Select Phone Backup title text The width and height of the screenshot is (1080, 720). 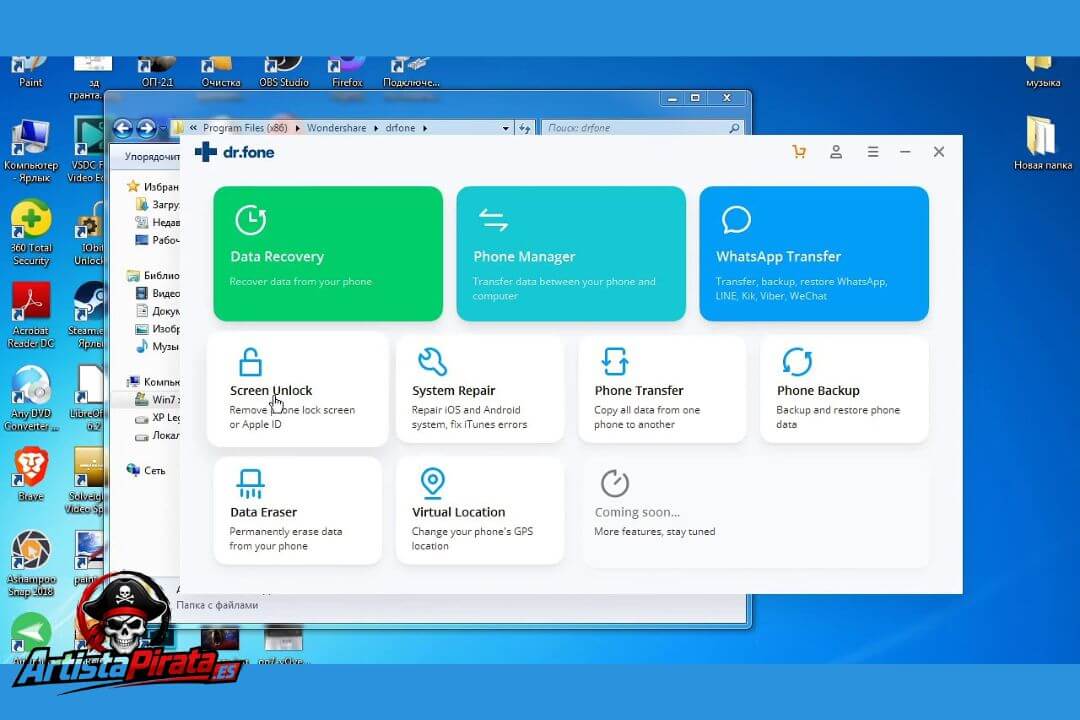818,391
